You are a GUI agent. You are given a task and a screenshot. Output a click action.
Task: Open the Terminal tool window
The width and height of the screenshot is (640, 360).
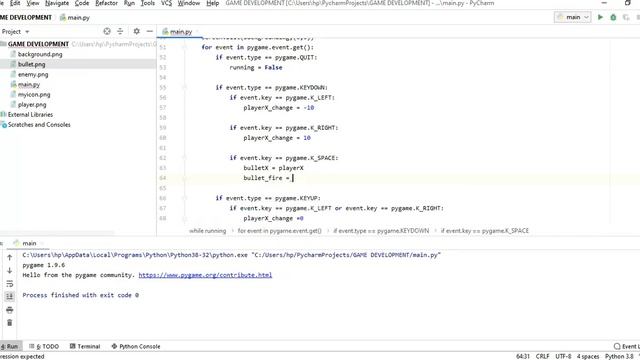click(x=85, y=346)
